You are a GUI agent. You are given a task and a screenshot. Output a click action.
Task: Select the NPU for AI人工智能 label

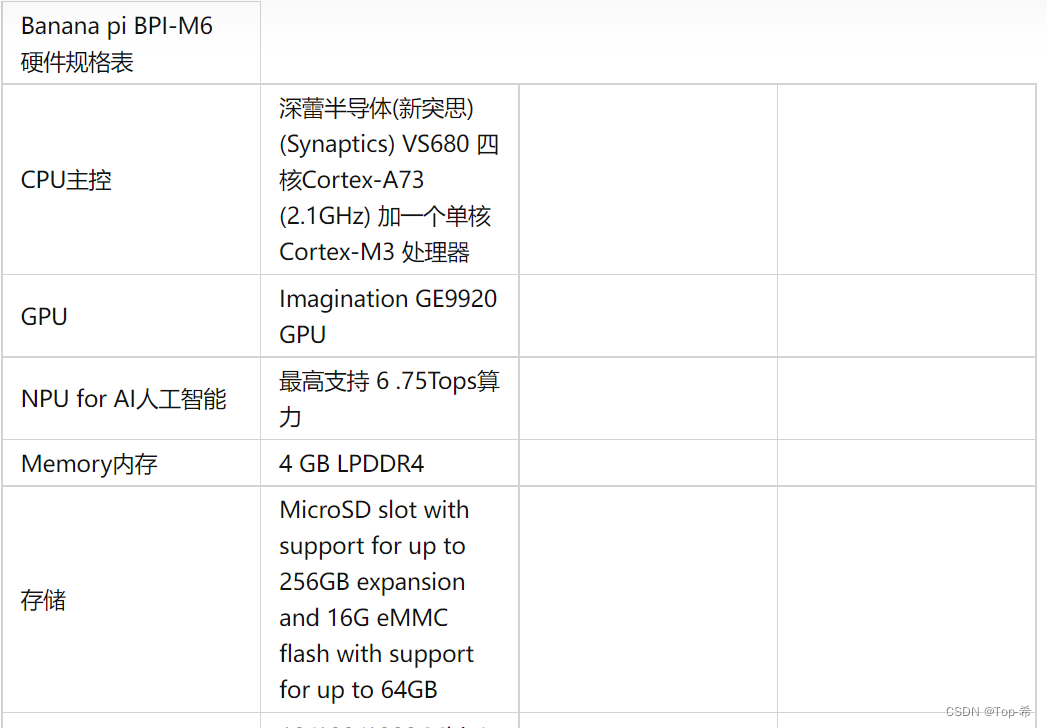coord(124,399)
